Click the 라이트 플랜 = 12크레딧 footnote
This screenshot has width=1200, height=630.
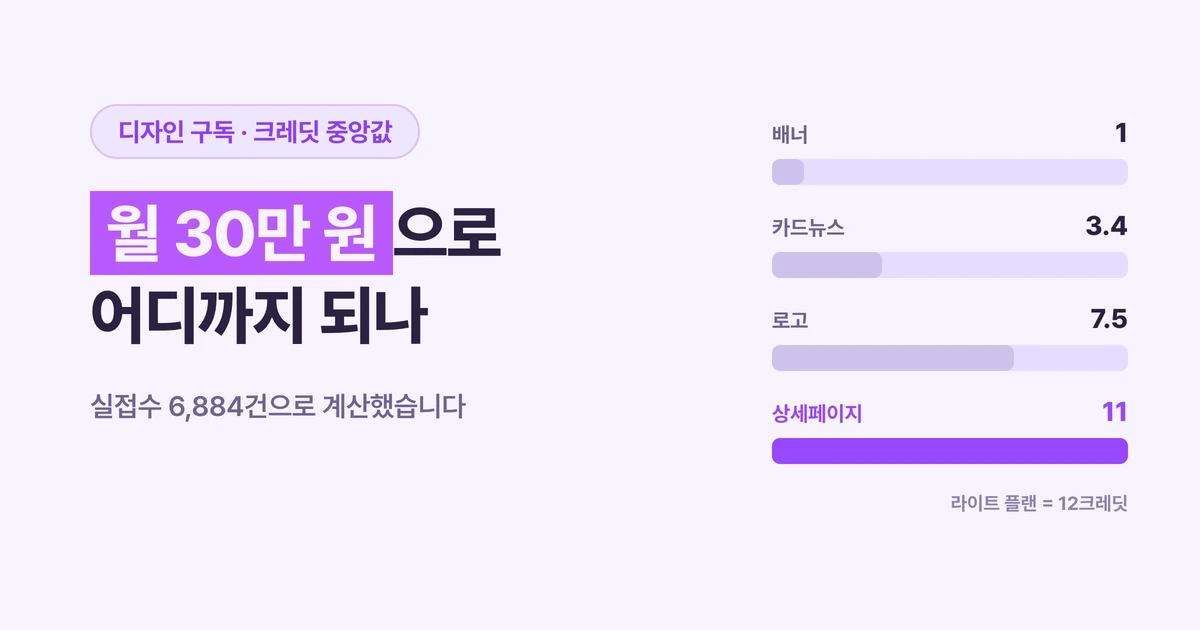pyautogui.click(x=1039, y=503)
